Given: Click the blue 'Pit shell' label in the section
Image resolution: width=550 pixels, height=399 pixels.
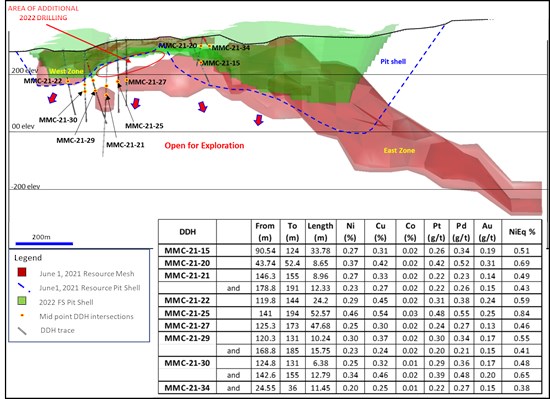Looking at the screenshot, I should [x=393, y=61].
